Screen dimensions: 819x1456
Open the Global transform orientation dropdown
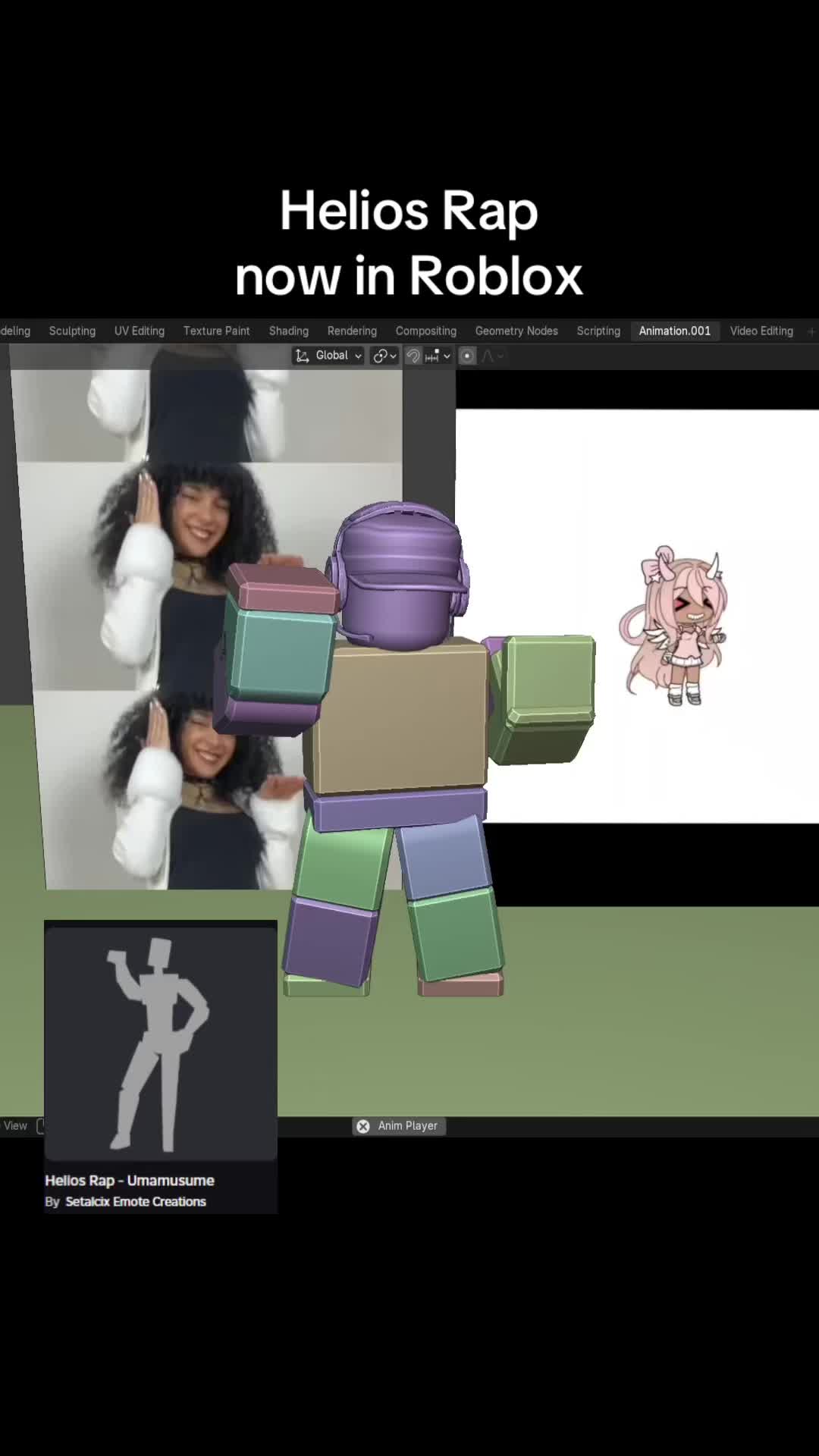coord(328,356)
